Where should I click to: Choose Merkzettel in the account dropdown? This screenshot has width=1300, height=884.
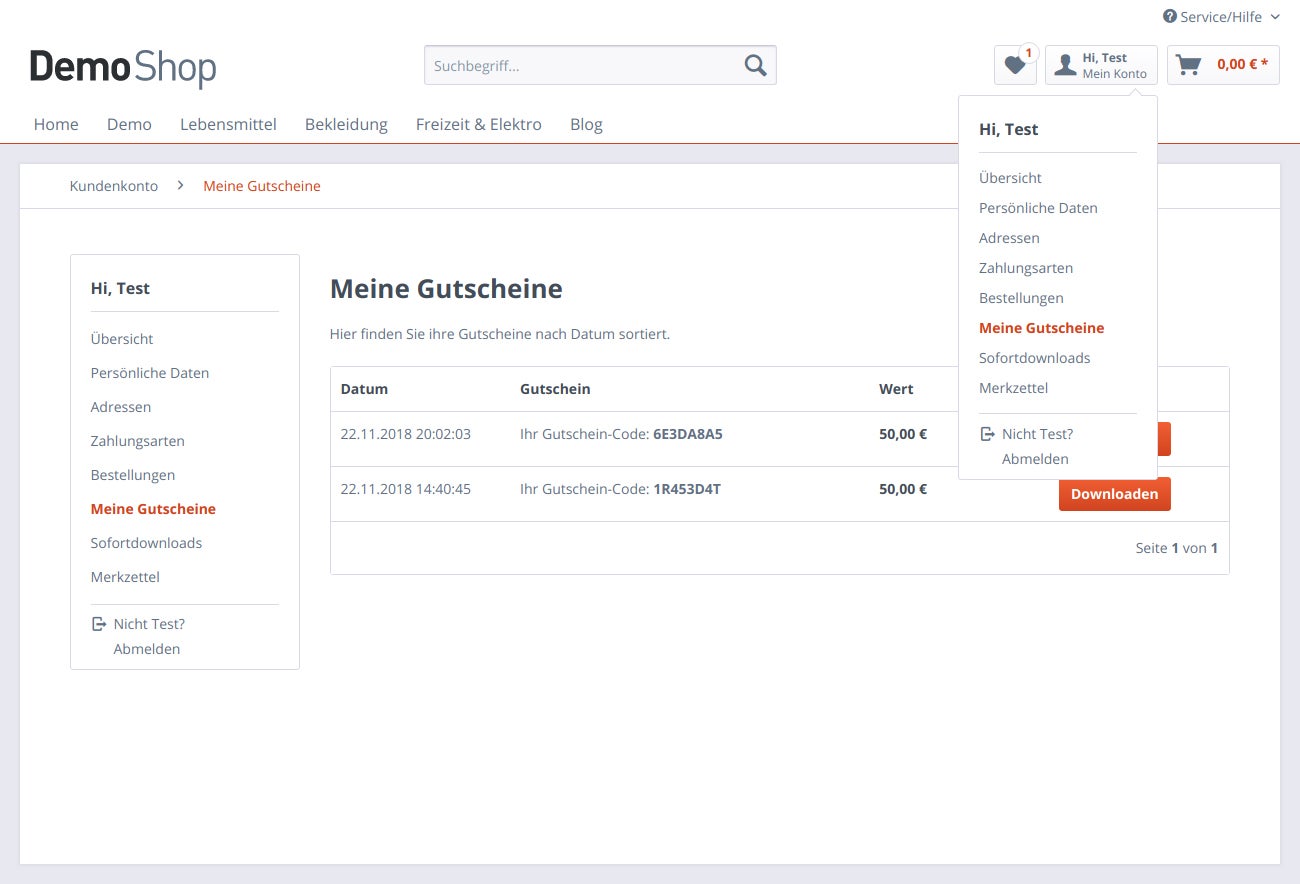(x=1014, y=388)
